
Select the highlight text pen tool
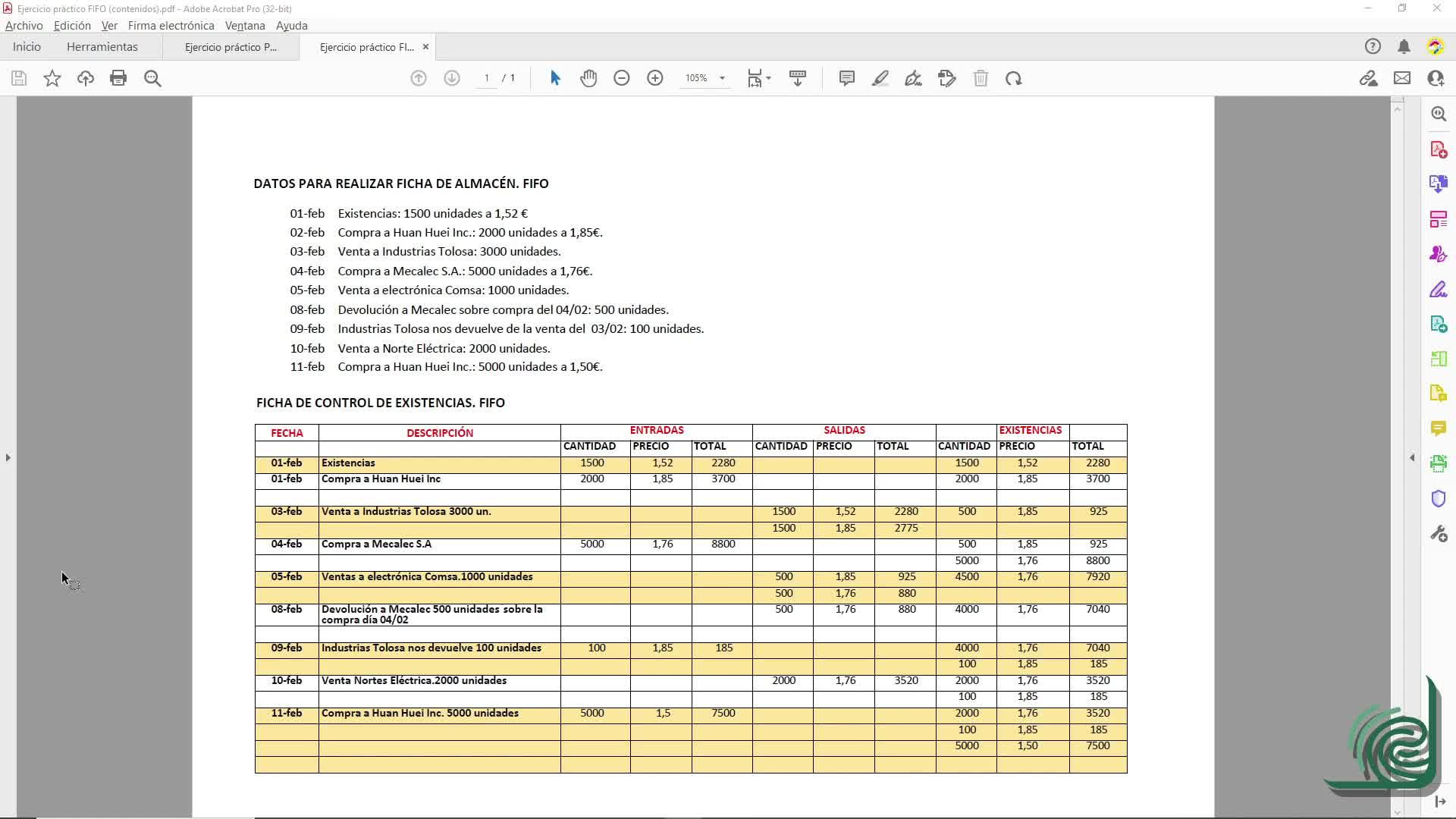pyautogui.click(x=880, y=78)
